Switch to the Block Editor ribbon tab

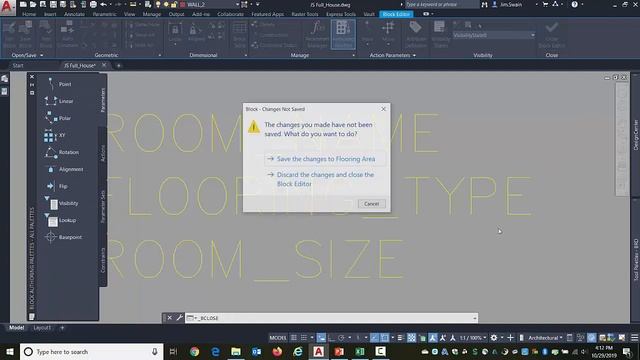[x=396, y=14]
